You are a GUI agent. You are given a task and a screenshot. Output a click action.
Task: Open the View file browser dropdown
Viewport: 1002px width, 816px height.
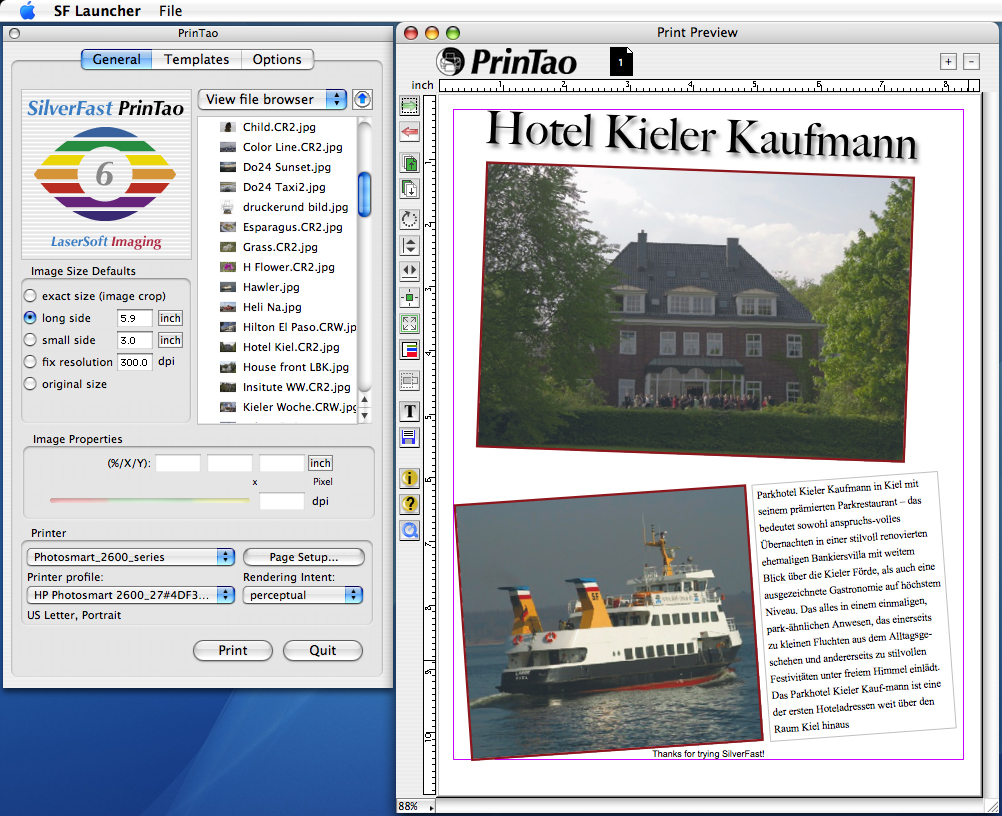click(x=272, y=99)
